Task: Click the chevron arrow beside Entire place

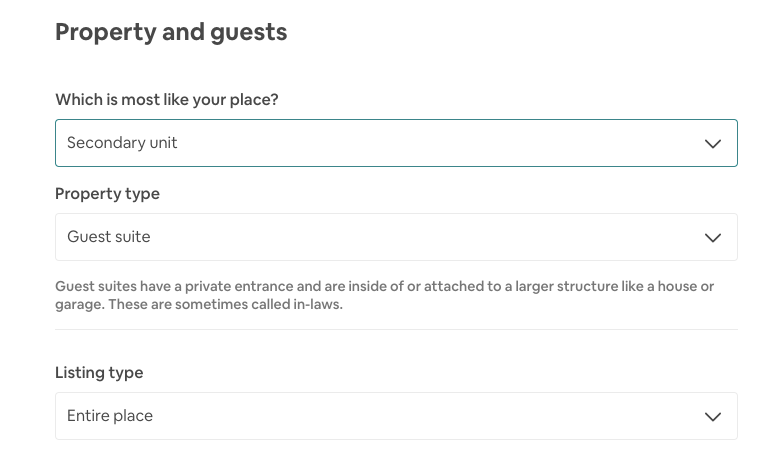Action: coord(712,416)
